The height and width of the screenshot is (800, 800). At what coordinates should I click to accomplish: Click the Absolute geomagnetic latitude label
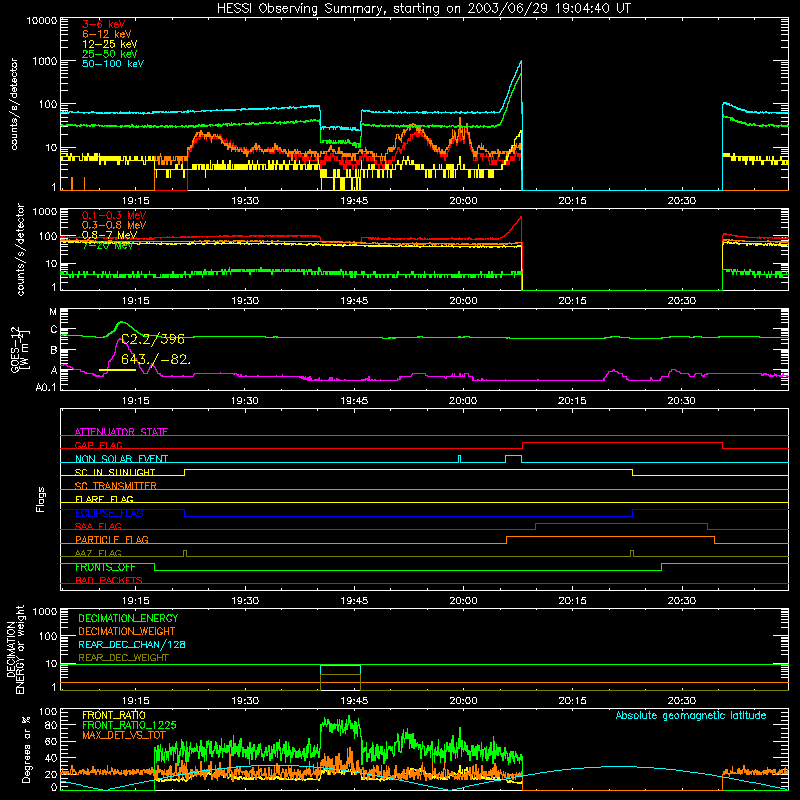coord(691,715)
